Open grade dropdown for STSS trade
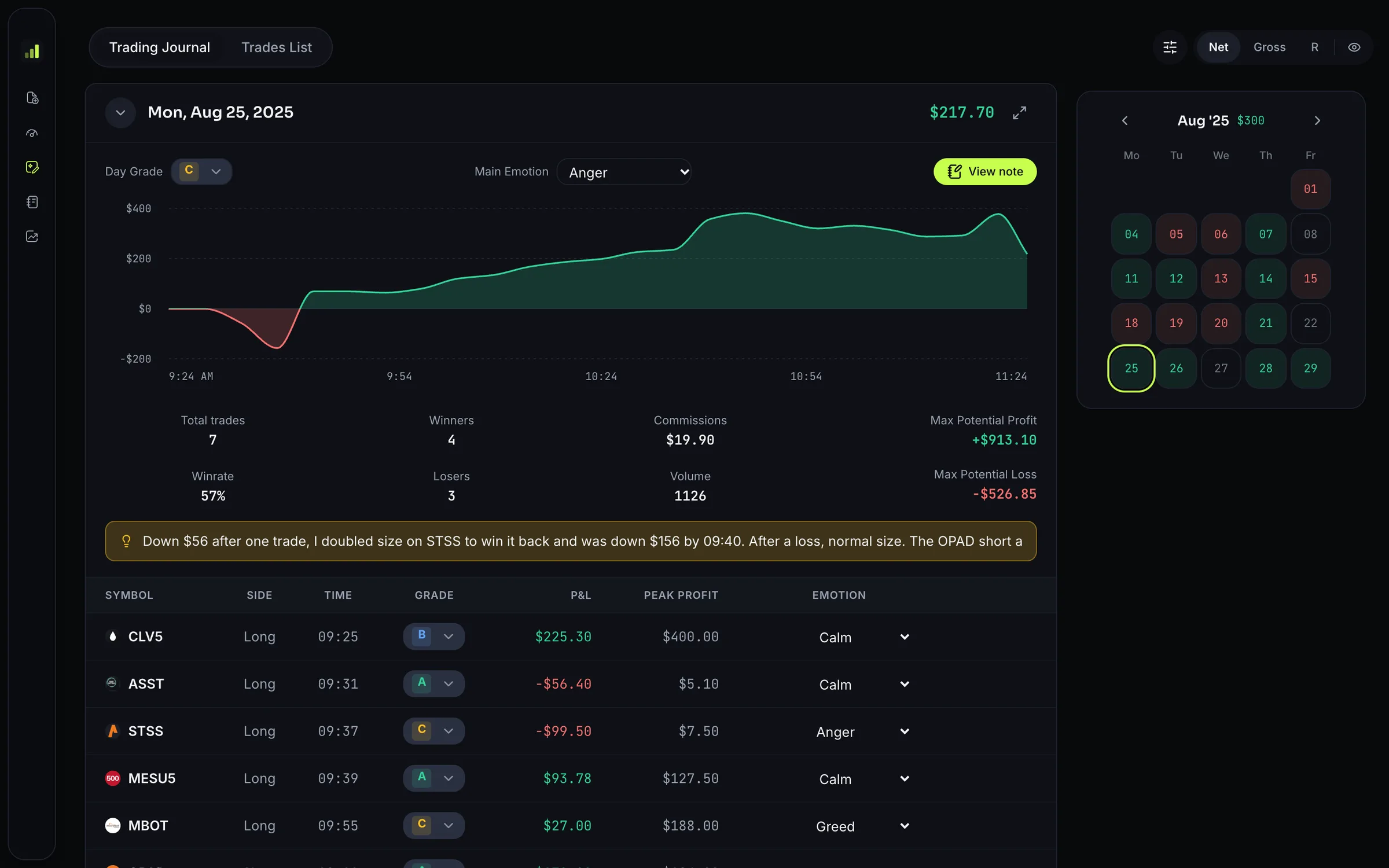This screenshot has height=868, width=1389. 433,731
